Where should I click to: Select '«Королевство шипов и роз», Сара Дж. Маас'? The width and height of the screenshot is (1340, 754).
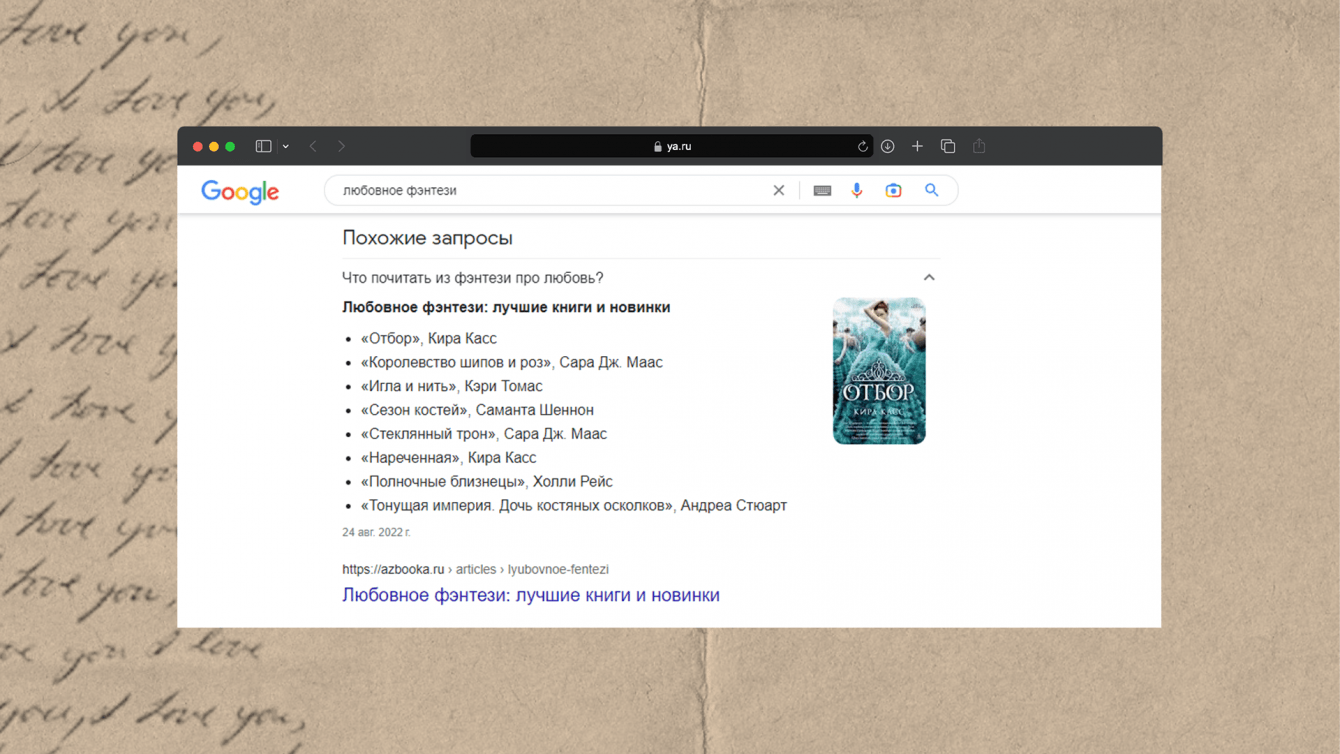[x=511, y=363]
